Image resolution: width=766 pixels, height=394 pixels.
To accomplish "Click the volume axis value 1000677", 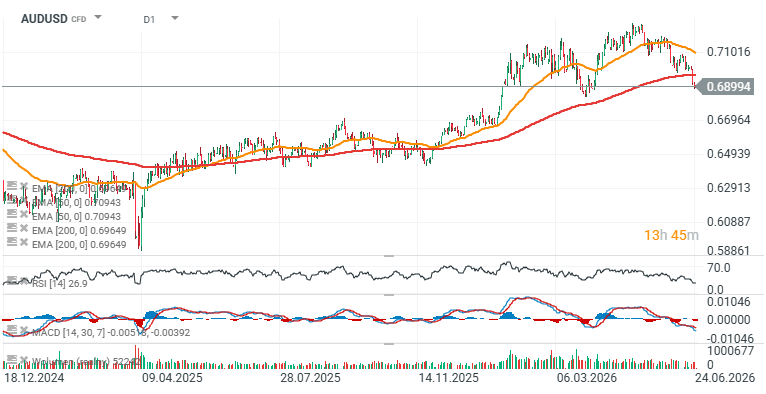I will tap(731, 351).
